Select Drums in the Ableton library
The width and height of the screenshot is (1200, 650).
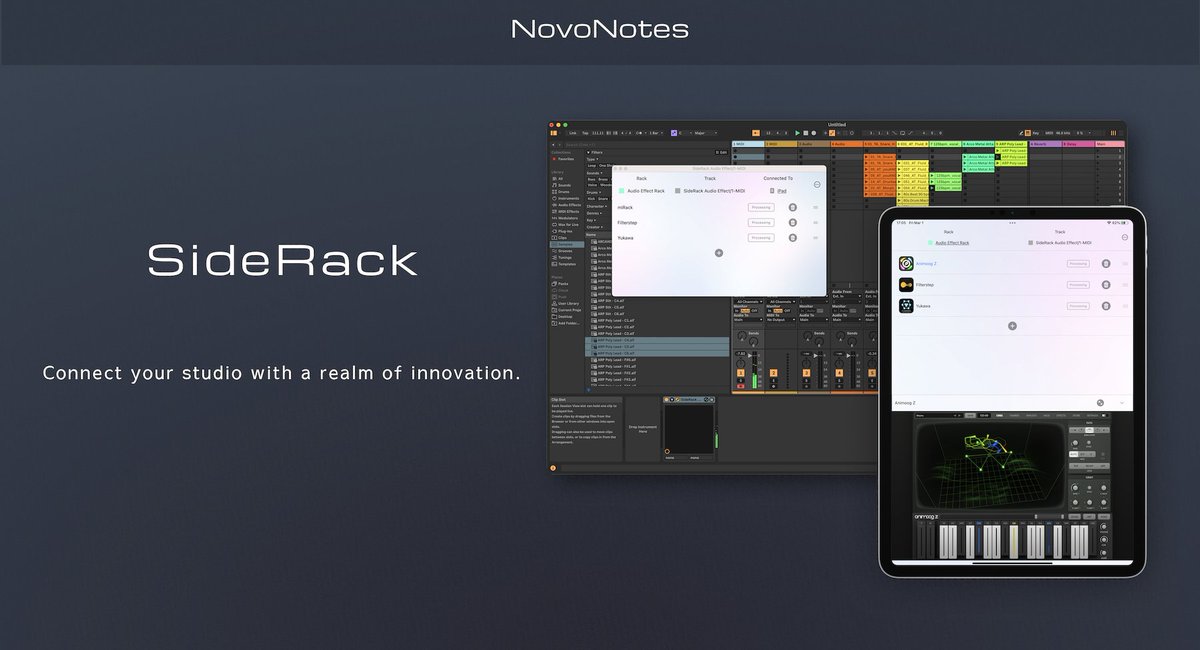coord(562,192)
